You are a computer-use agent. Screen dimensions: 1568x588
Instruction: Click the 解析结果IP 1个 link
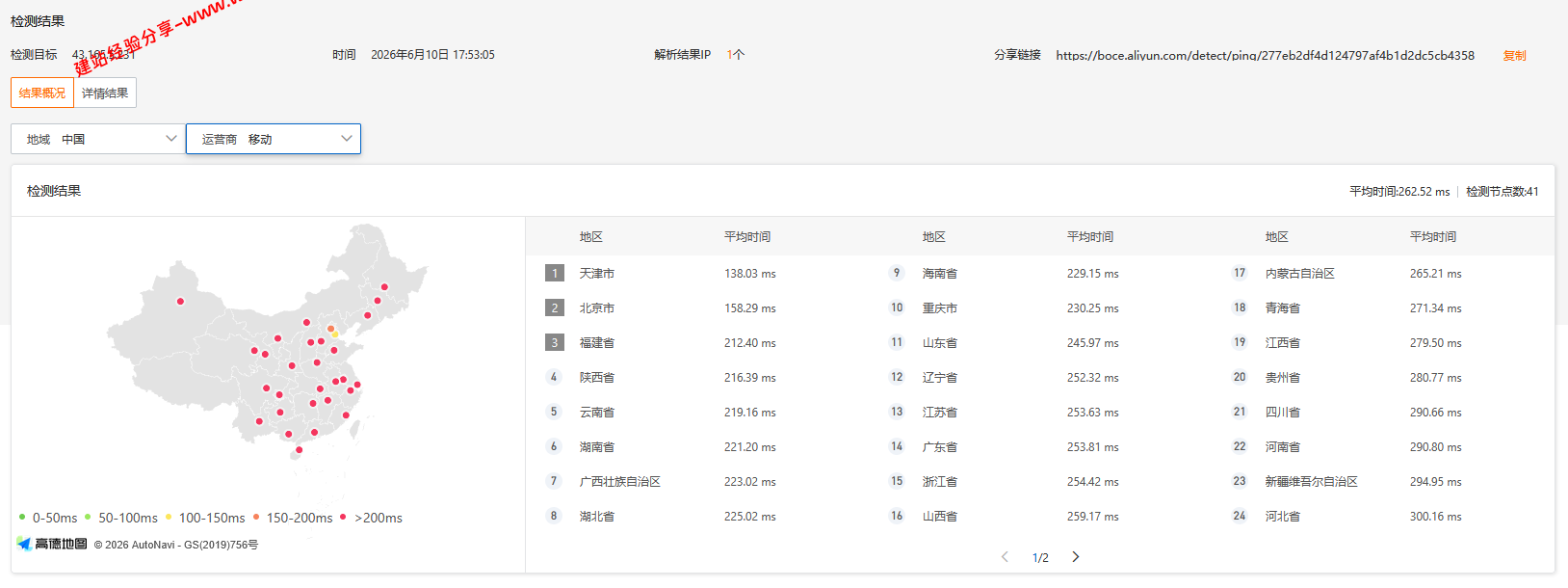click(x=736, y=55)
